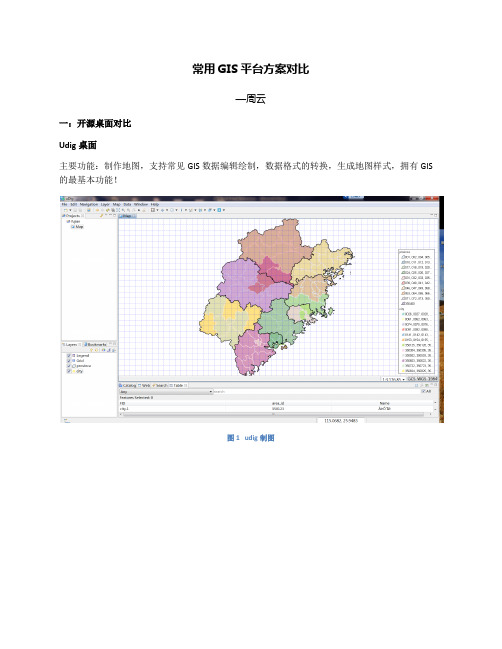Toggle visibility of the city layer
502x649 pixels.
tap(69, 371)
